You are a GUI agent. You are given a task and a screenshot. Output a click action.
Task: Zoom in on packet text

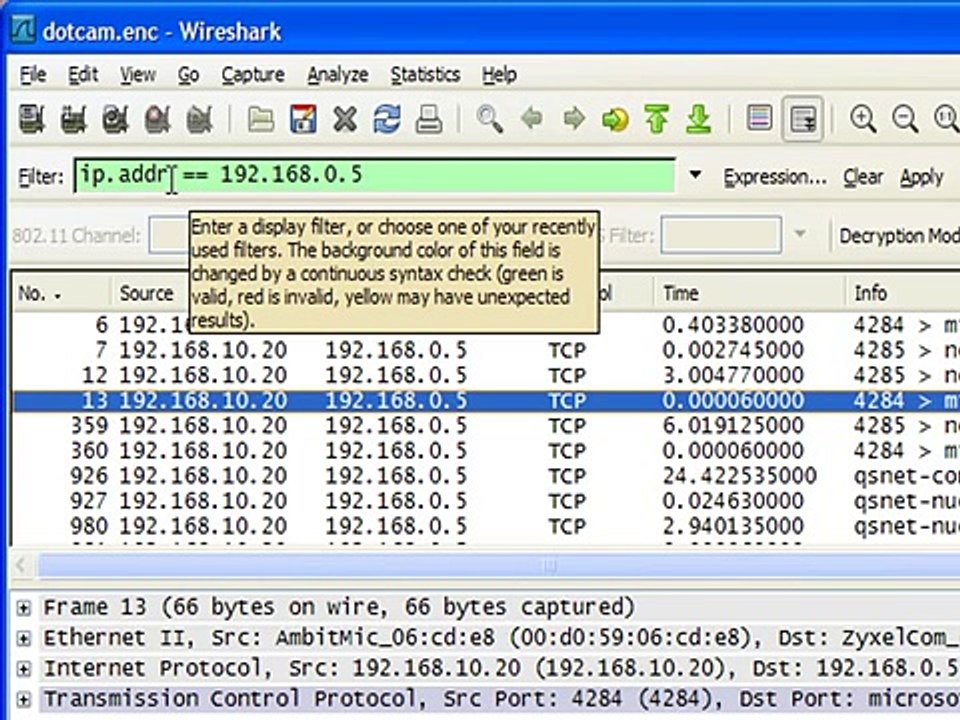[x=863, y=119]
